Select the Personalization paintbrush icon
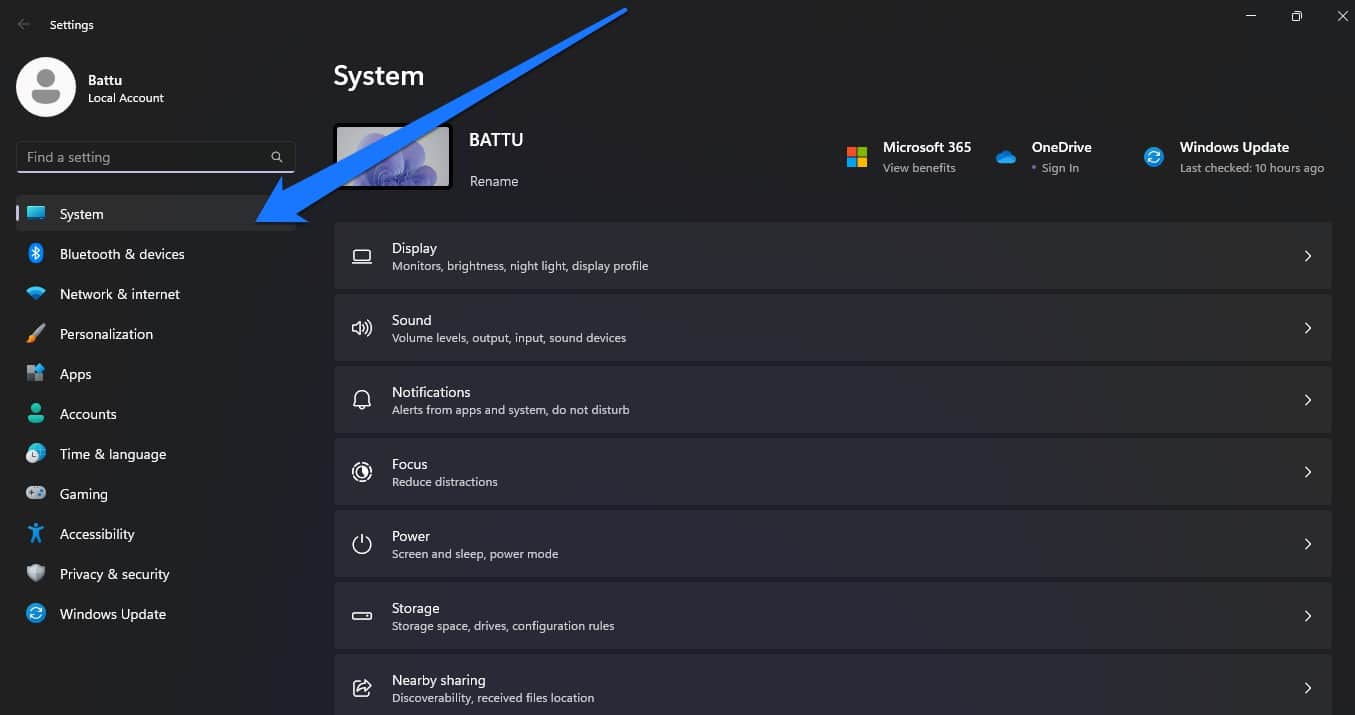This screenshot has height=715, width=1355. click(36, 333)
